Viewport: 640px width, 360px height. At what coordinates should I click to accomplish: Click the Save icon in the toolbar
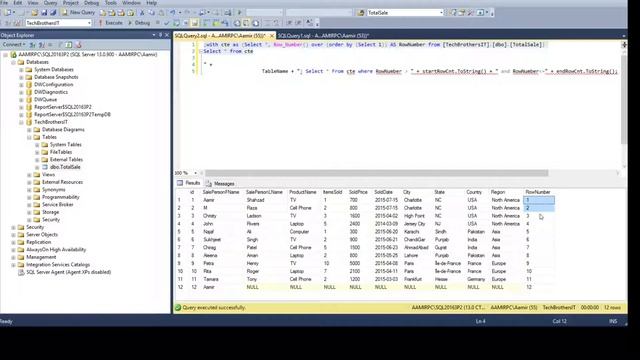(x=44, y=13)
